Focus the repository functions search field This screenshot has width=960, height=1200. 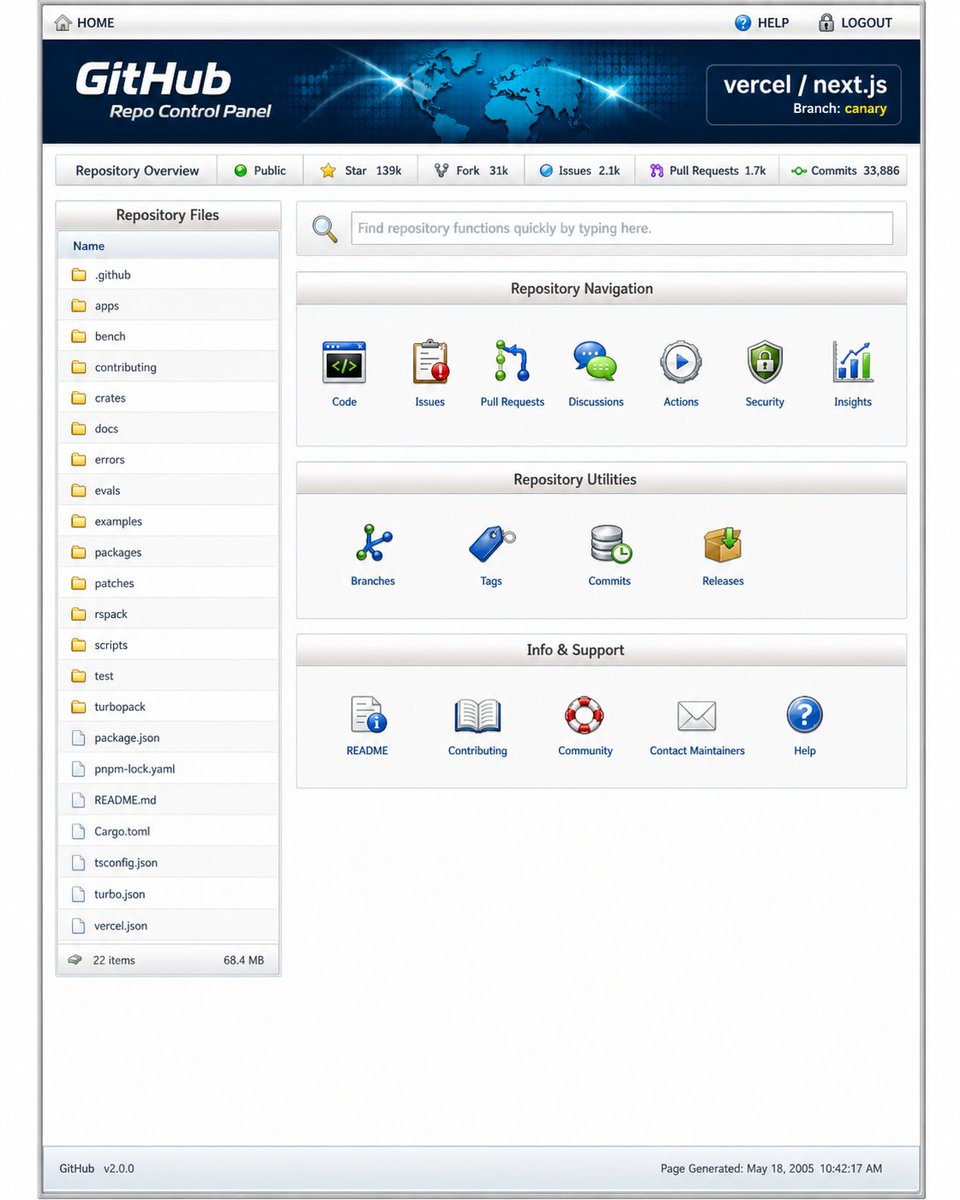(x=622, y=228)
